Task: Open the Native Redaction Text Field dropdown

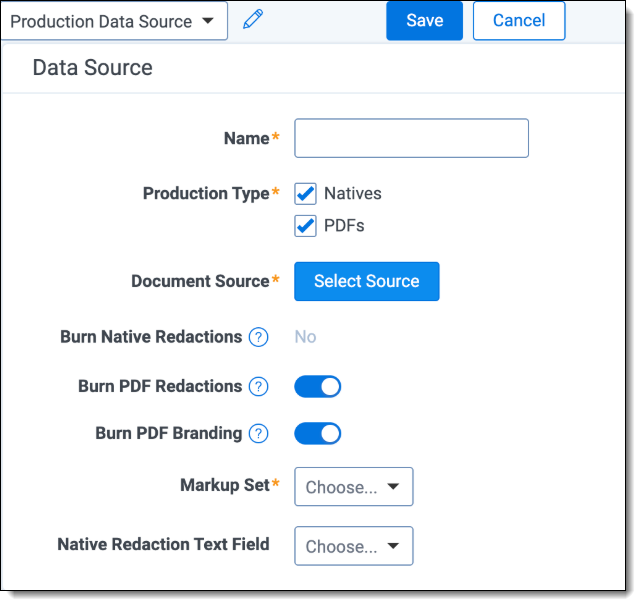Action: [354, 546]
